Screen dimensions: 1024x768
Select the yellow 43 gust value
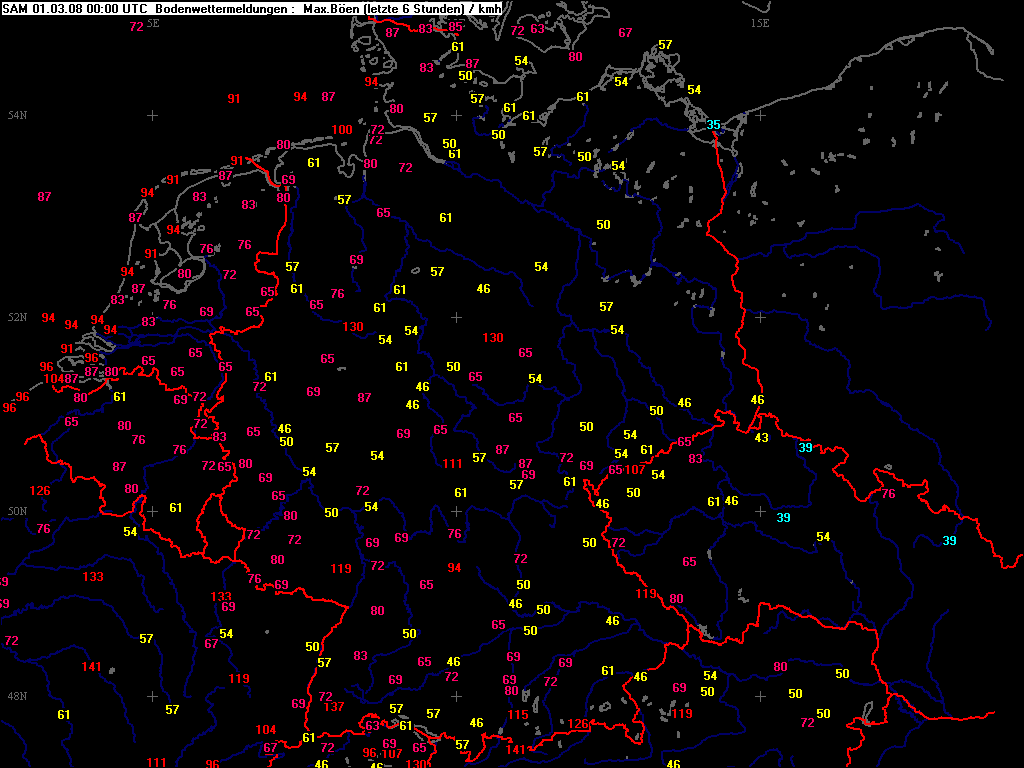(x=761, y=438)
